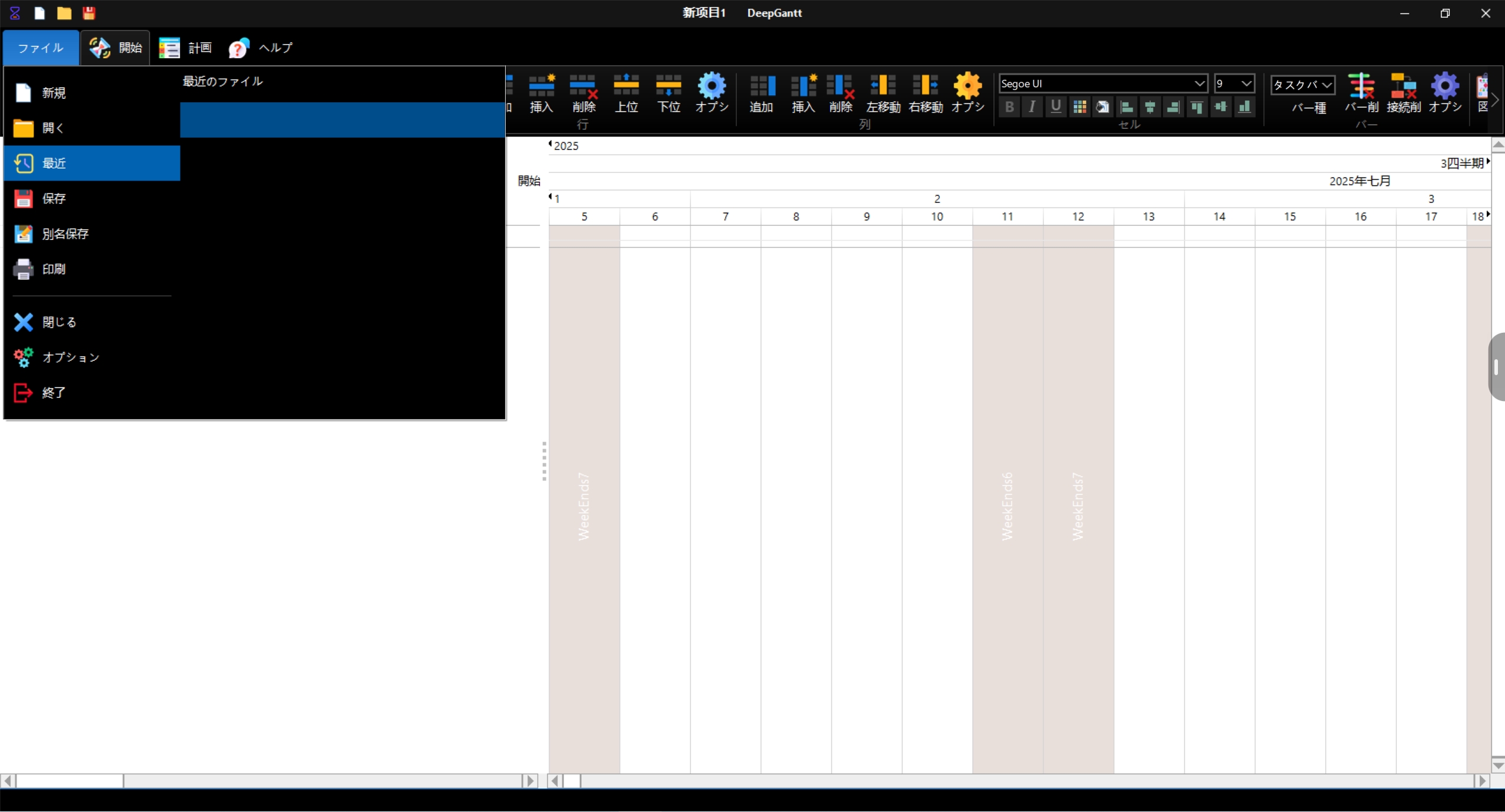
Task: Click 終了 to exit the application
Action: click(x=92, y=392)
